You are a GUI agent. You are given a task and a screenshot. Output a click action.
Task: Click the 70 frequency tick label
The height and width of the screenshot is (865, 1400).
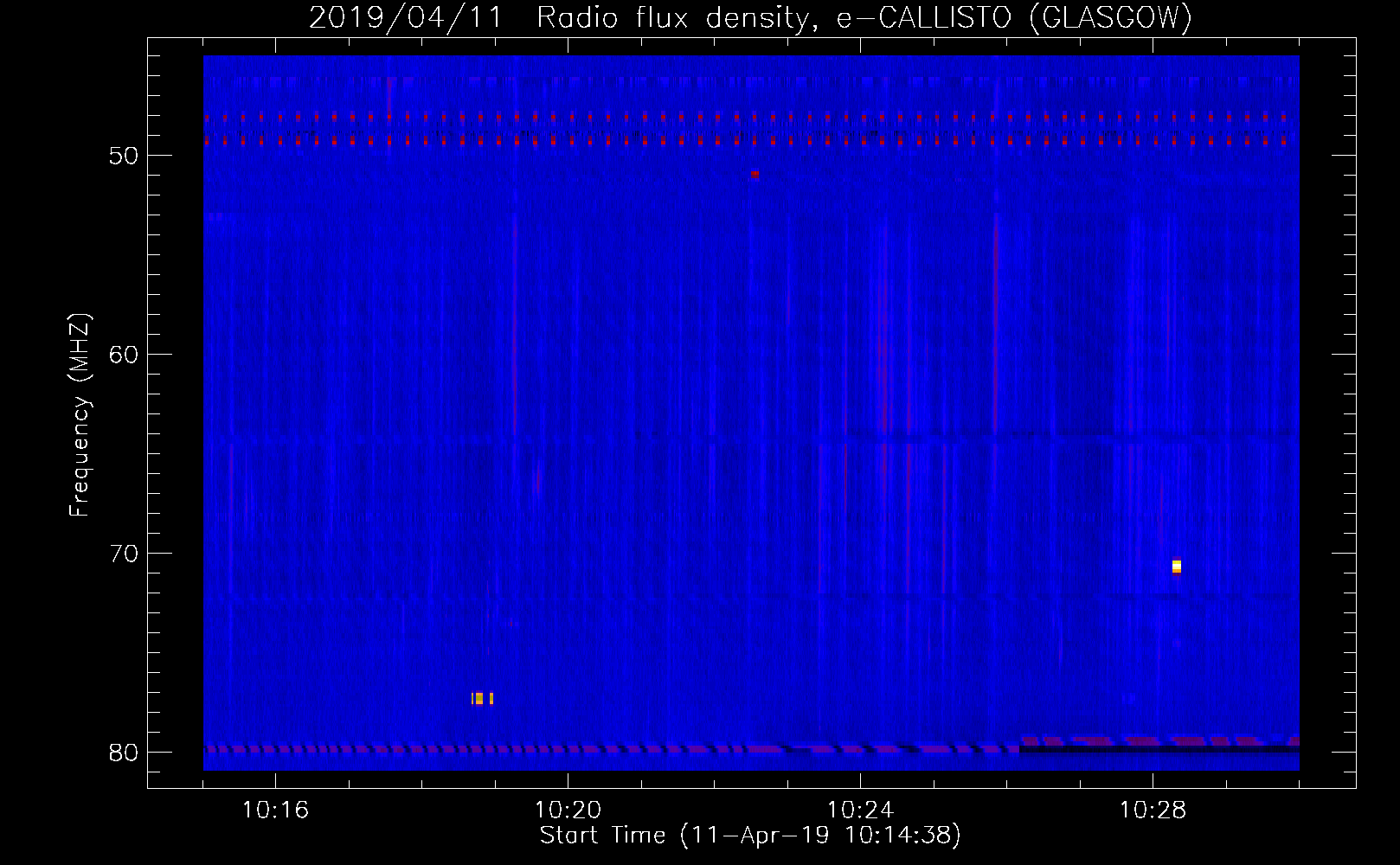tap(124, 554)
